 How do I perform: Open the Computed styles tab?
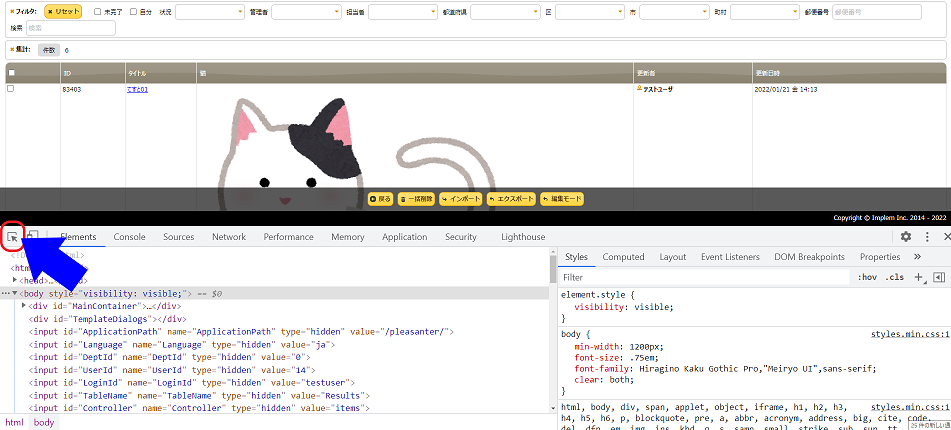tap(623, 257)
